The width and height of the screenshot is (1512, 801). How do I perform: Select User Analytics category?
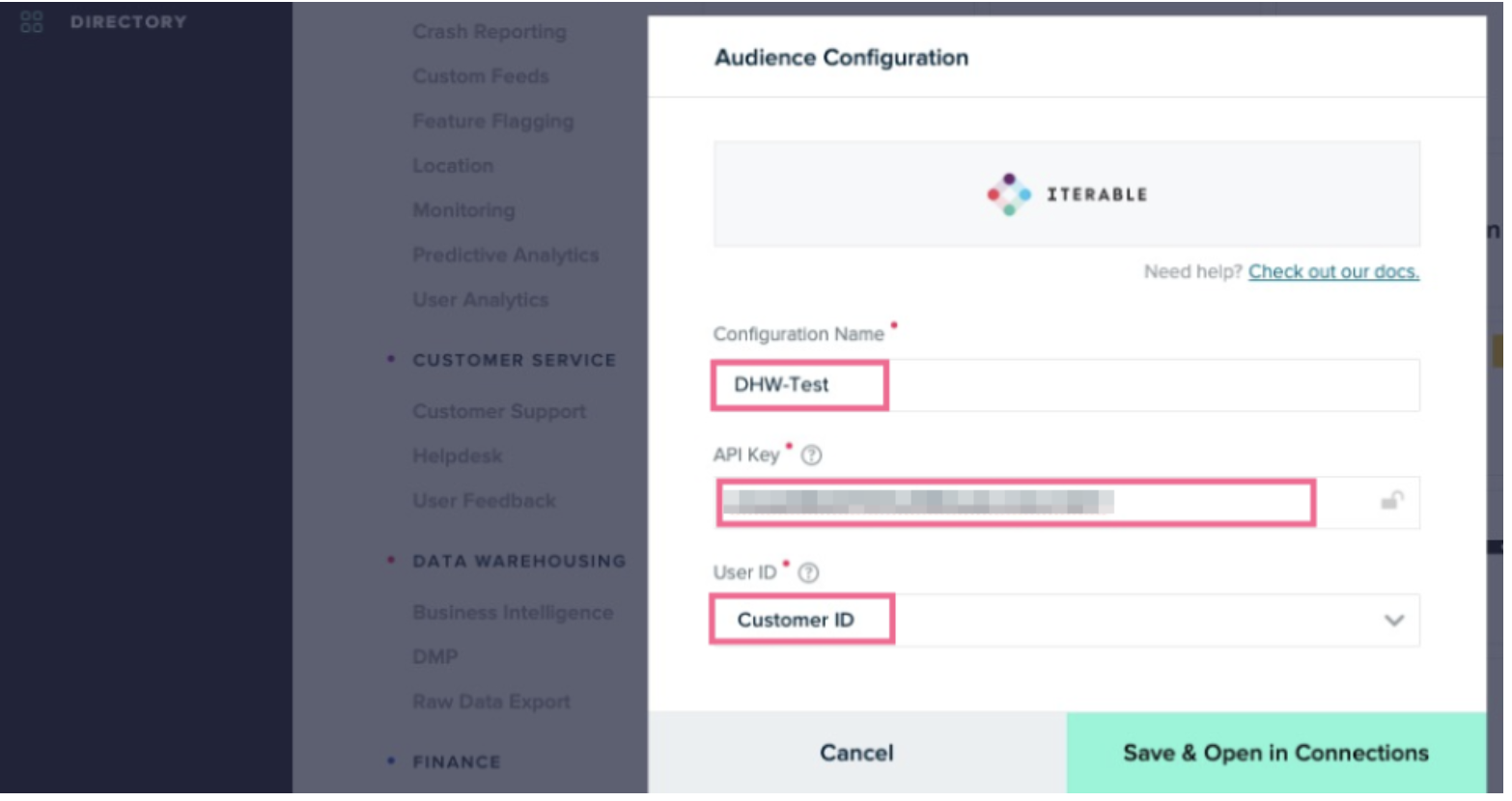[x=481, y=300]
